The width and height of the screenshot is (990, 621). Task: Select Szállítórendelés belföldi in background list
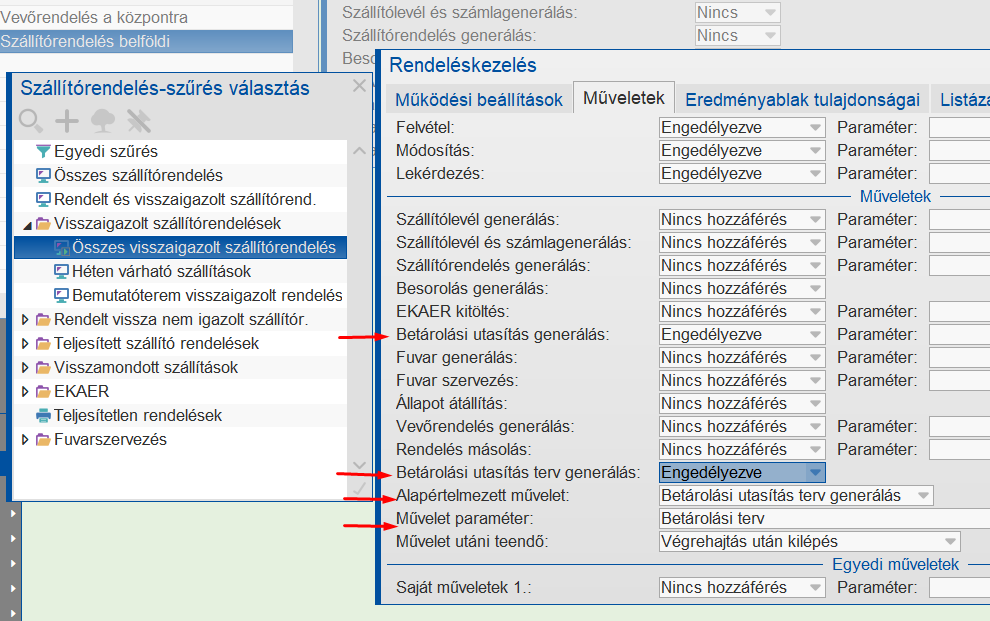[146, 42]
